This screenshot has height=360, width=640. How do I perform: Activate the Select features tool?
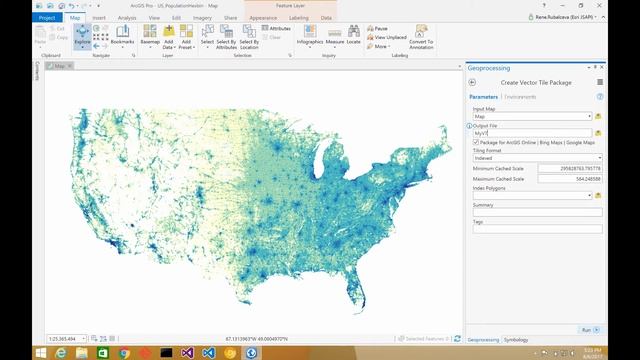[207, 36]
